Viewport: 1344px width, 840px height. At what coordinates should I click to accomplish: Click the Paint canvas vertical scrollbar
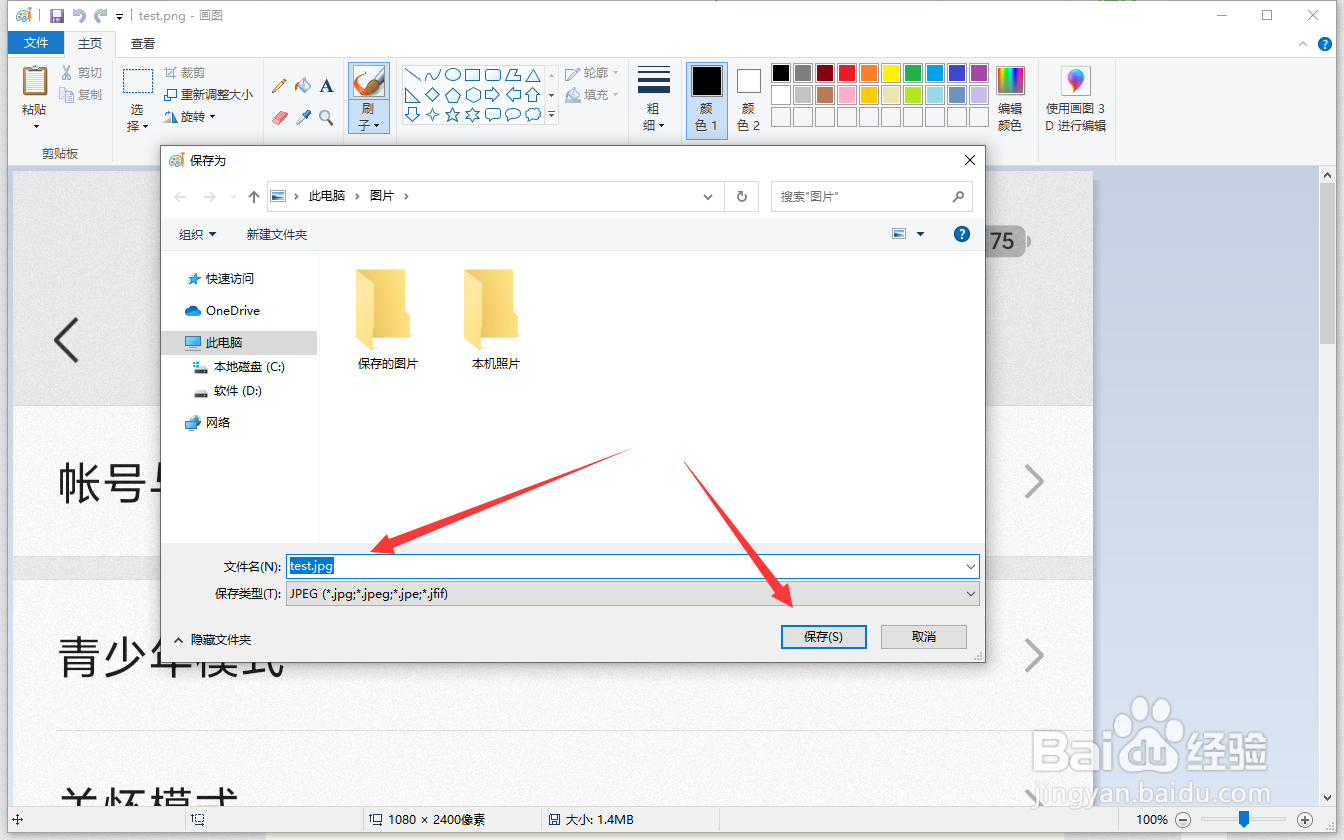[1328, 487]
